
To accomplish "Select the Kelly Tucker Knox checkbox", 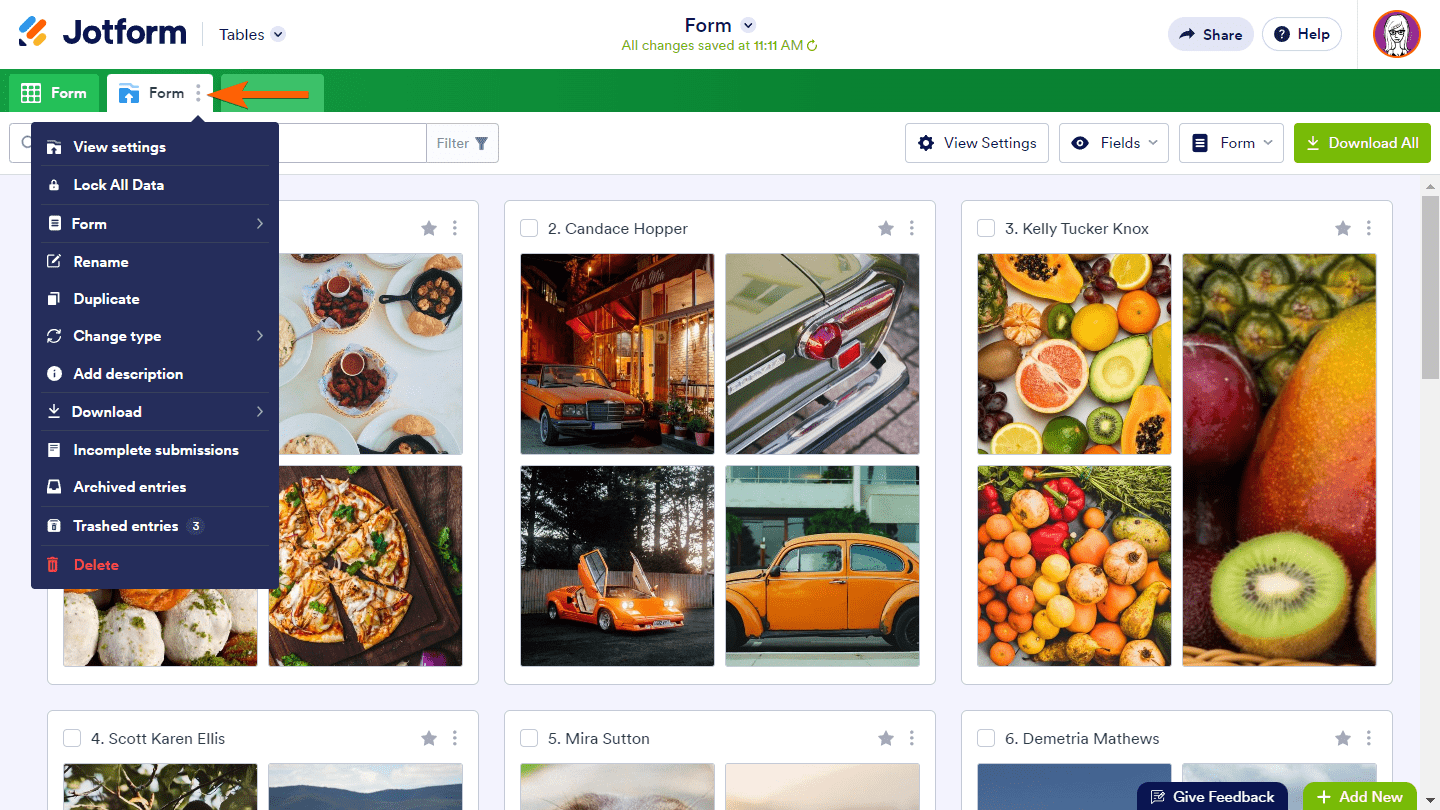I will (986, 228).
